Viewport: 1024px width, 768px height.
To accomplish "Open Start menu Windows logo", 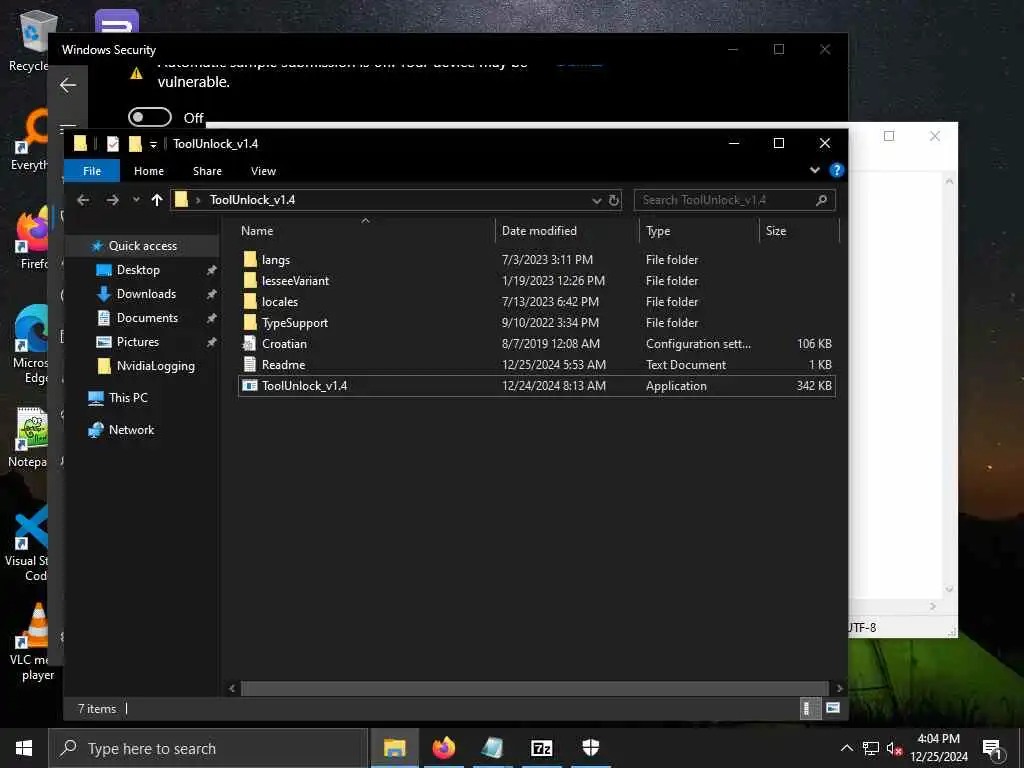I will tap(24, 748).
